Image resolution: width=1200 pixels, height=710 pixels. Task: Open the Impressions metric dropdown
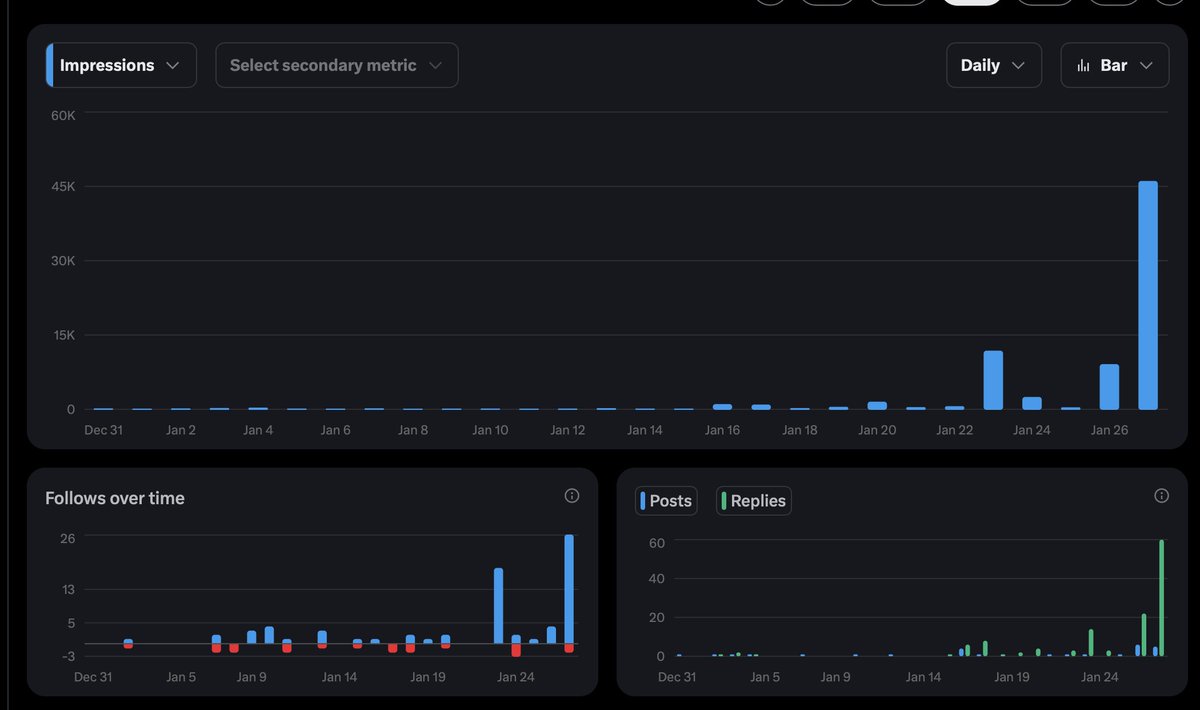tap(120, 64)
